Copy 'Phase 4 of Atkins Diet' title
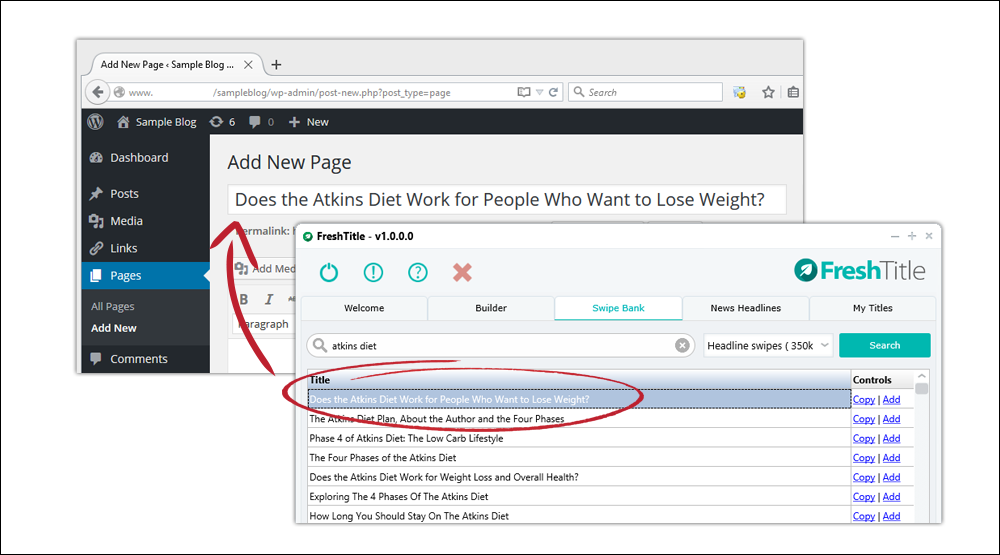The height and width of the screenshot is (555, 1000). pos(864,438)
